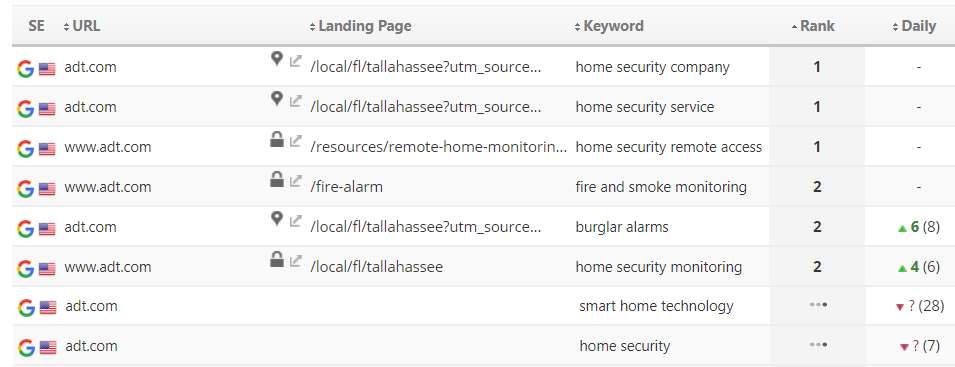Screen dimensions: 955x367
Task: Click Google icon in smart home technology row
Action: 26,307
